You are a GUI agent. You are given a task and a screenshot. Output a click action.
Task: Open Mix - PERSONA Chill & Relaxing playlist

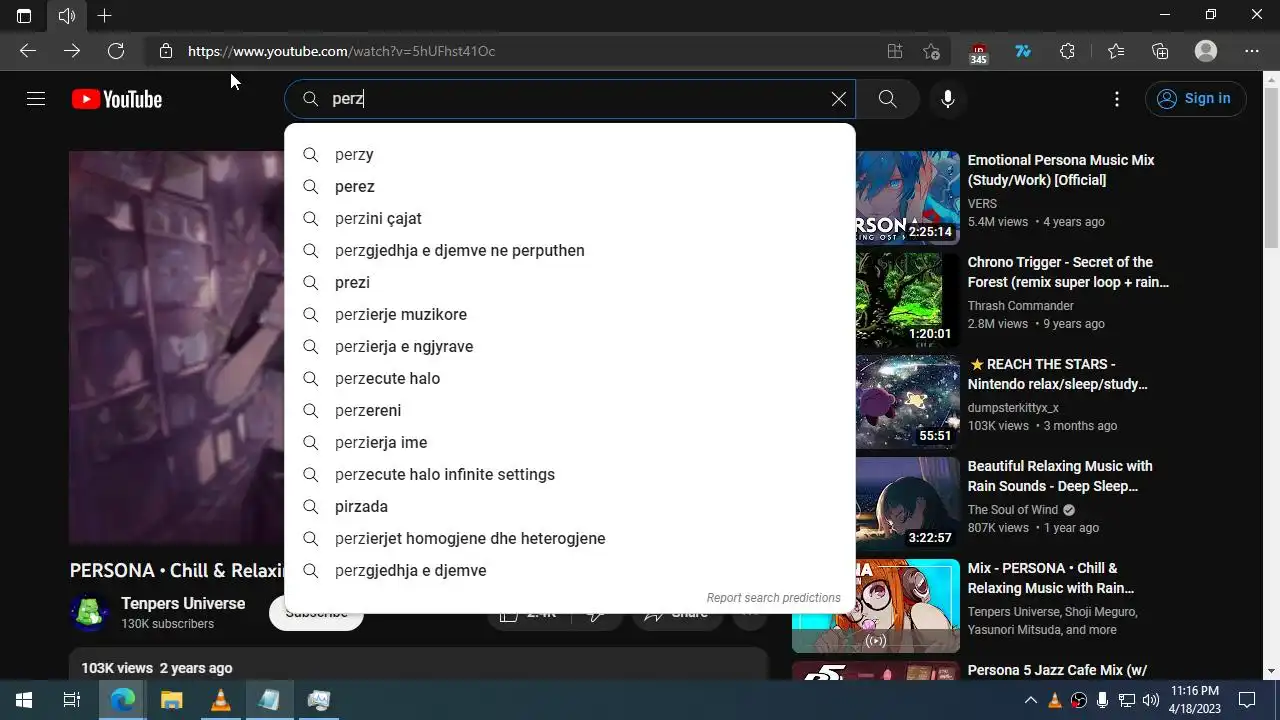coord(1051,578)
